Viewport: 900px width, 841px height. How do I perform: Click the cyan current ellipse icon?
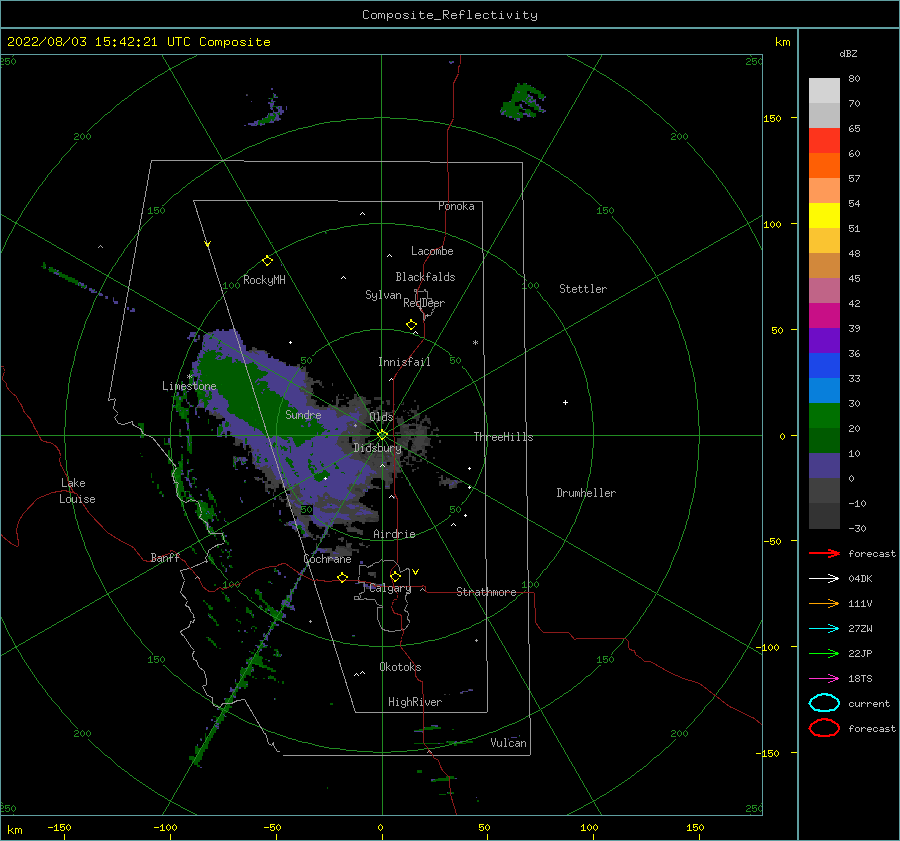(824, 703)
